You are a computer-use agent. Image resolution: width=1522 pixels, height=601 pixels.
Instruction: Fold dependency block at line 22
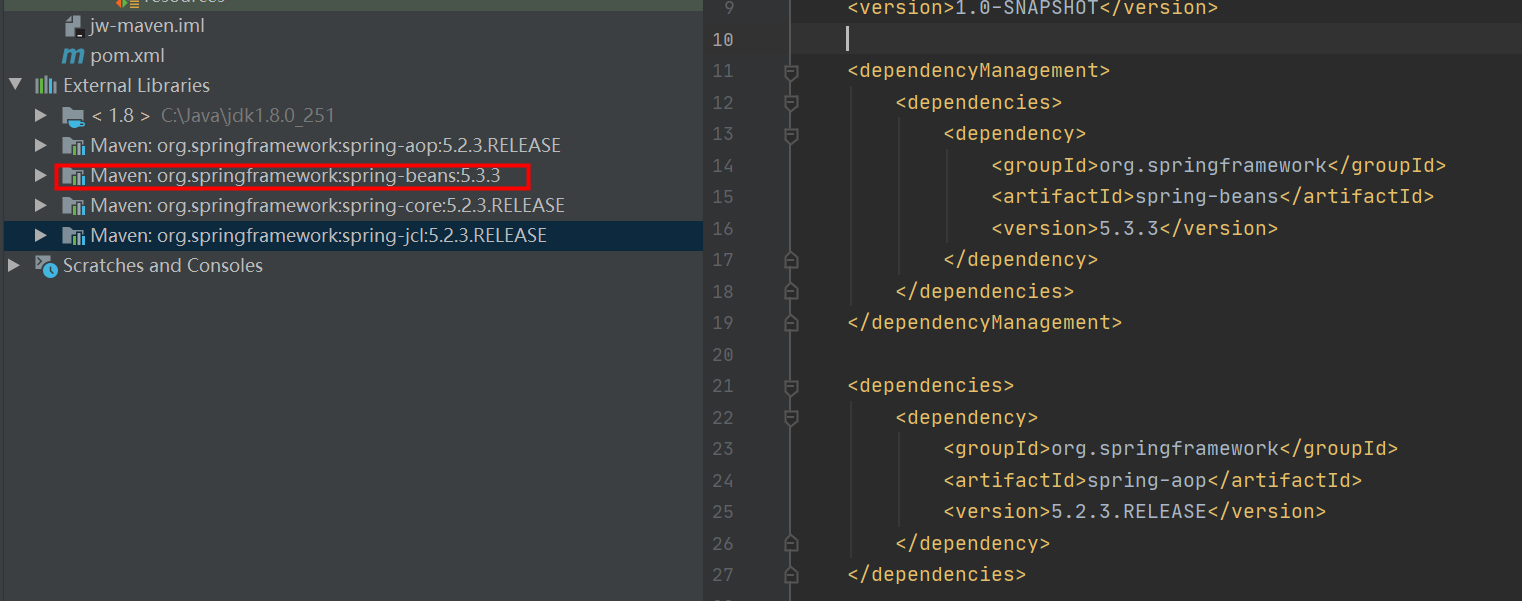[791, 418]
